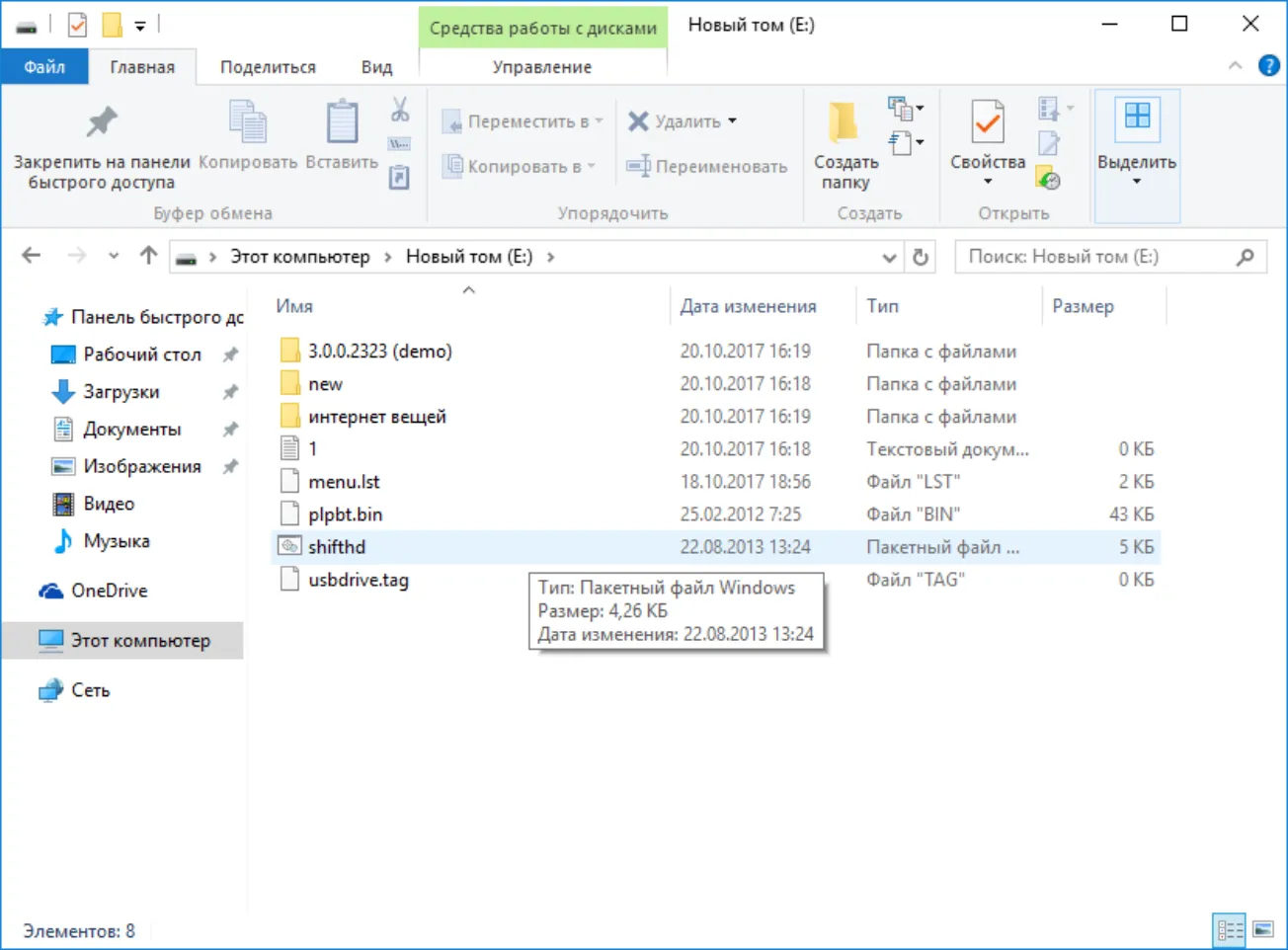Screen dimensions: 1288x950
Task: Refresh the current folder view
Action: 921,257
